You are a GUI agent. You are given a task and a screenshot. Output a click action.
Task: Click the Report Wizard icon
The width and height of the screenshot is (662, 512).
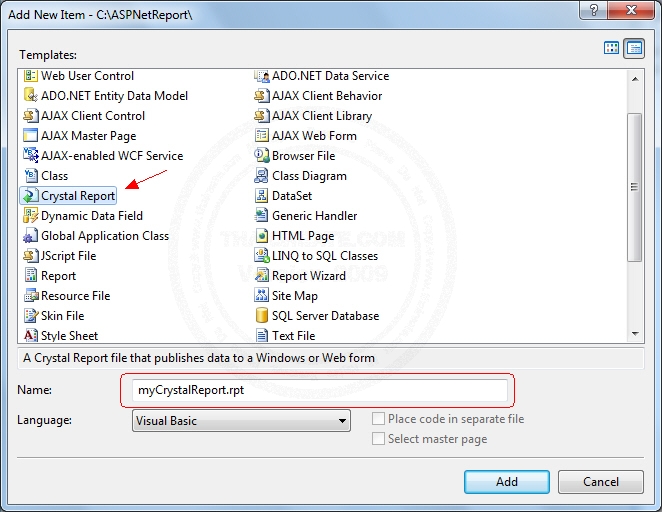[262, 276]
